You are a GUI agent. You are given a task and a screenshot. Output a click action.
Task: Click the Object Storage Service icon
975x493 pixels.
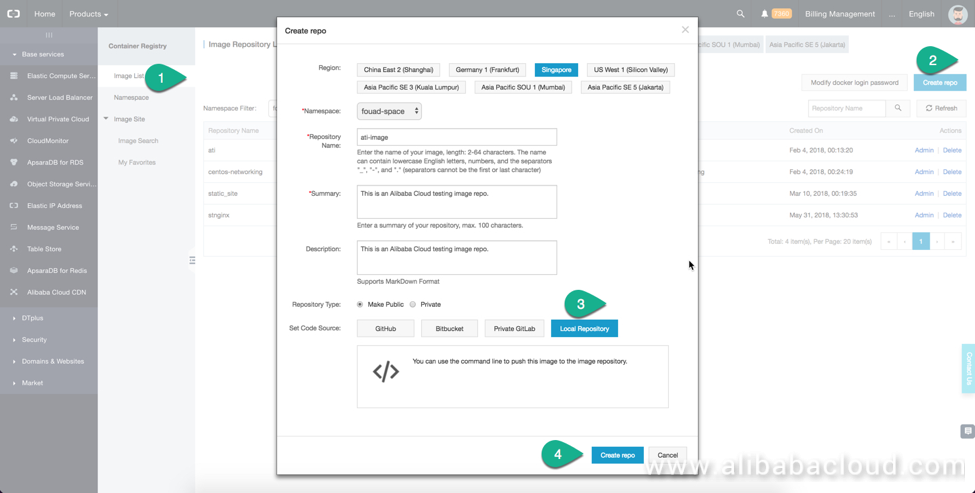point(14,184)
